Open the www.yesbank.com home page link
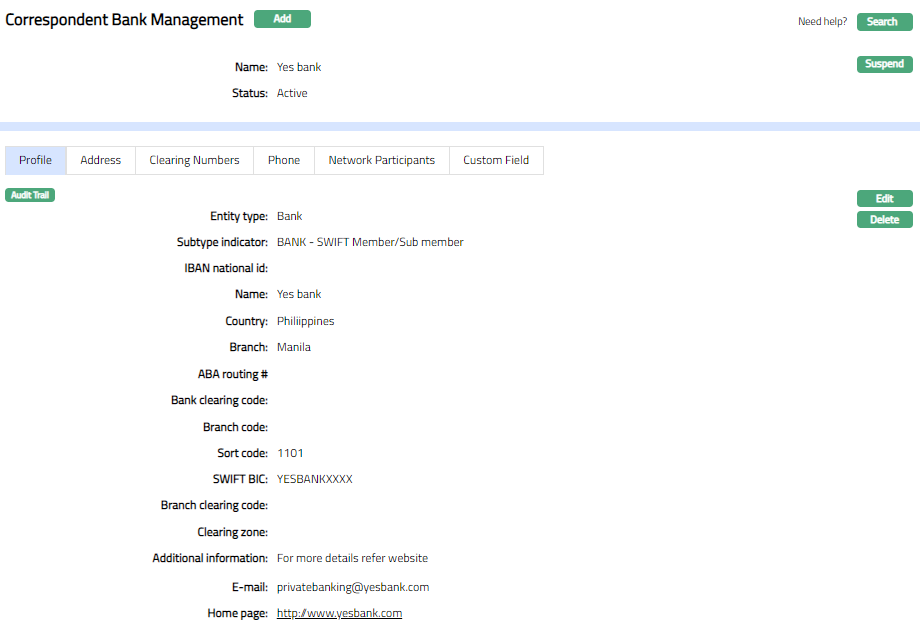Screen dimensions: 920x629 click(339, 614)
